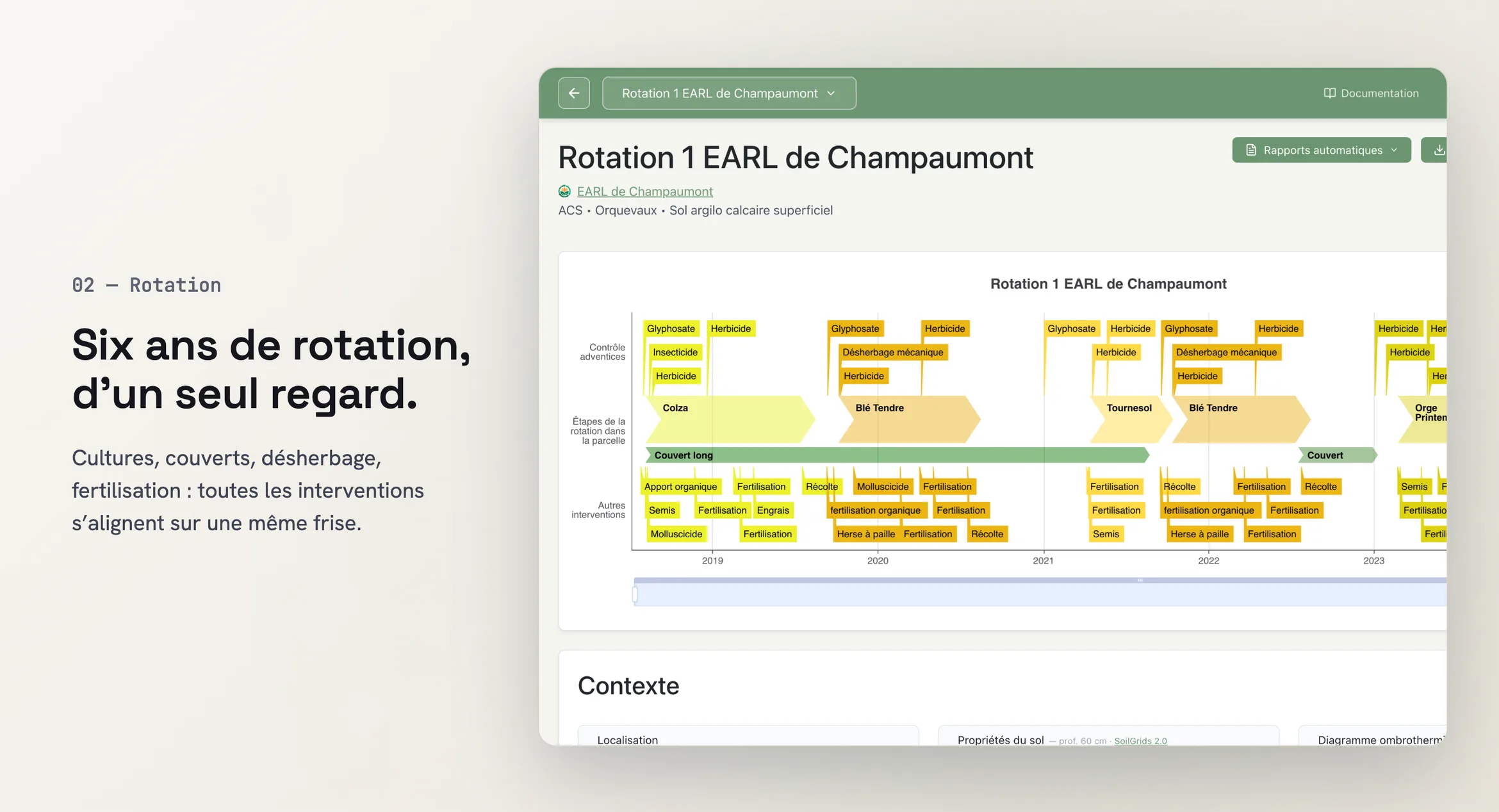Viewport: 1499px width, 812px height.
Task: Click the Autres interventions axis label
Action: [598, 510]
